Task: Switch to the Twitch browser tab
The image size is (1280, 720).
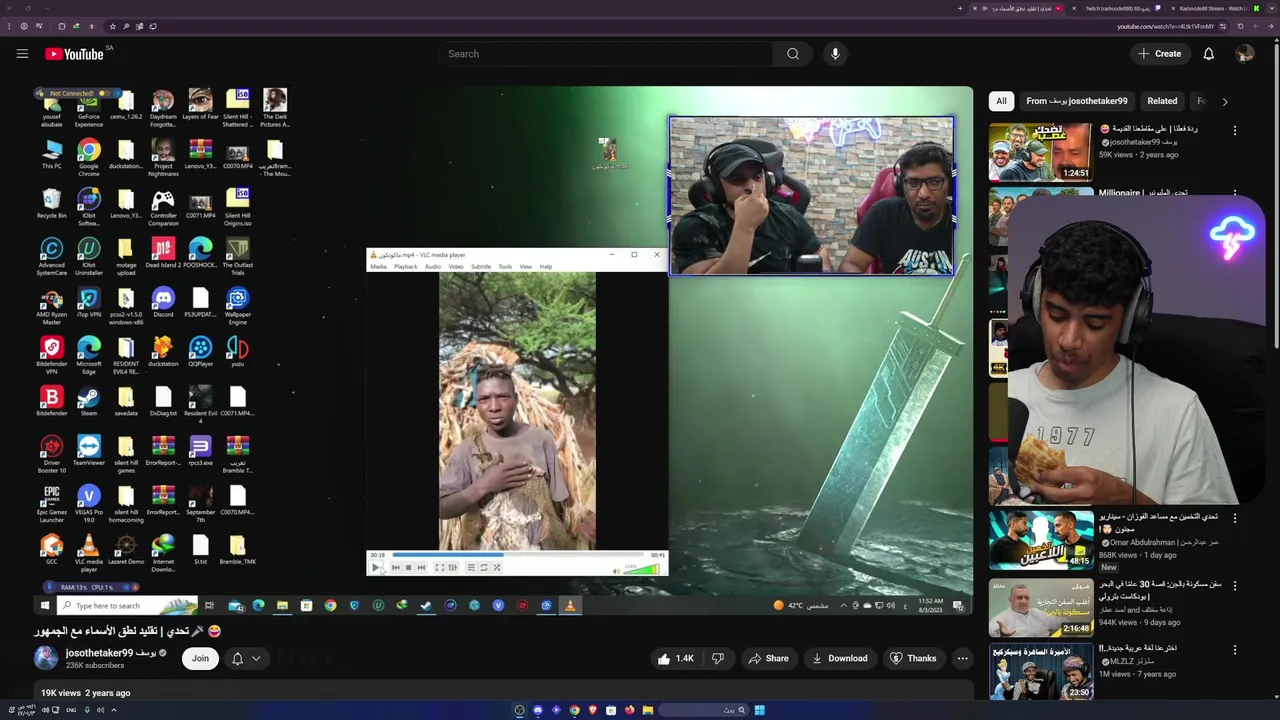Action: 1117,9
